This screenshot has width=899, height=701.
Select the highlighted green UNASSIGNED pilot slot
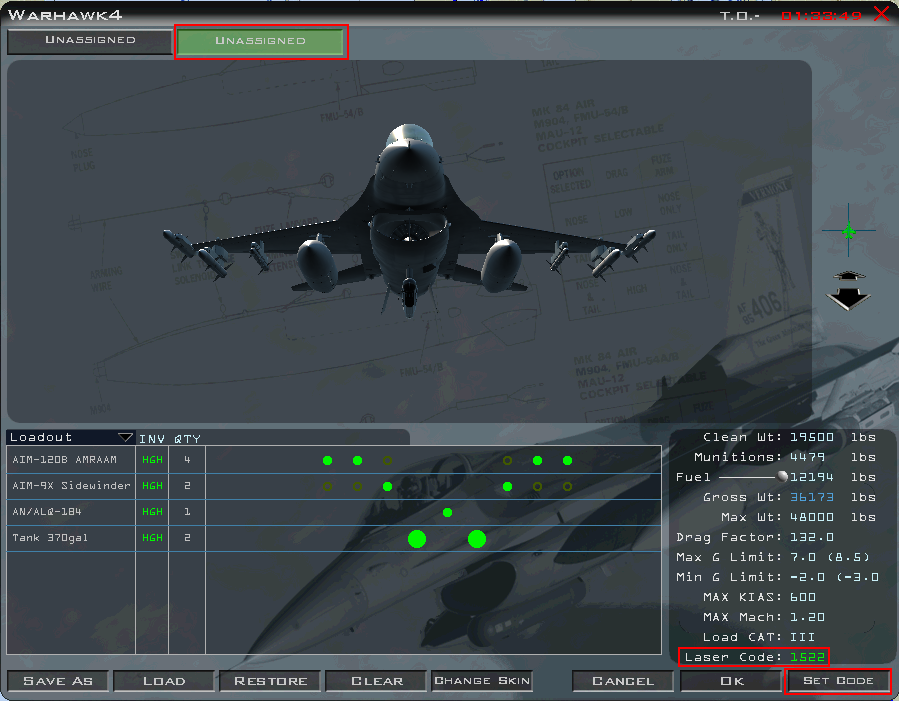[260, 41]
